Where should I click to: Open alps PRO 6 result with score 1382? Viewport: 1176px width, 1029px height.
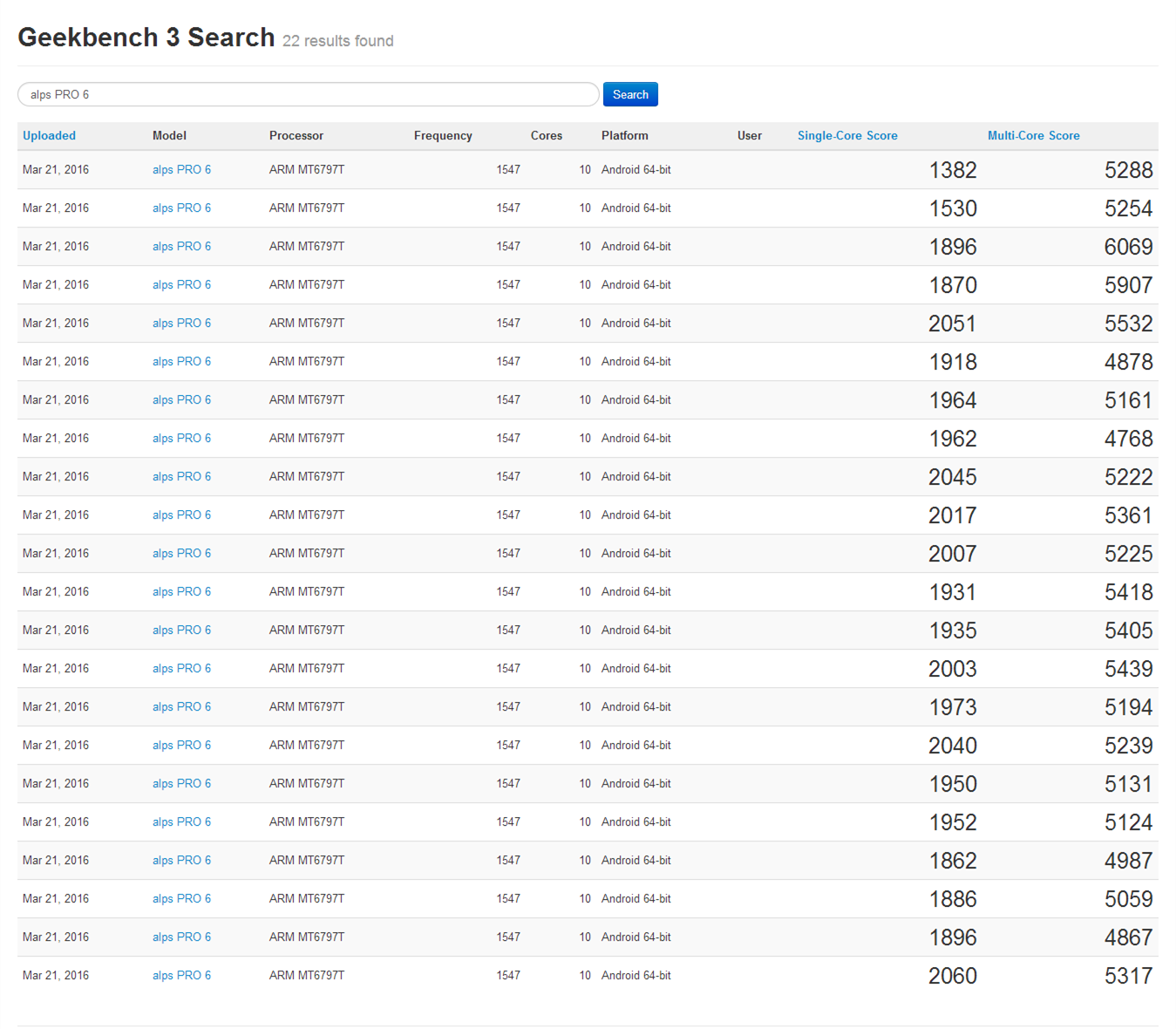[x=181, y=169]
